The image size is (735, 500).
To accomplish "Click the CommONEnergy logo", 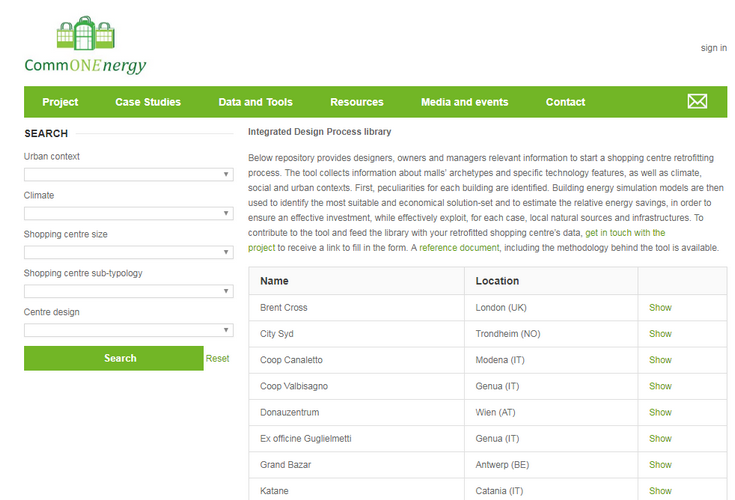I will 85,45.
